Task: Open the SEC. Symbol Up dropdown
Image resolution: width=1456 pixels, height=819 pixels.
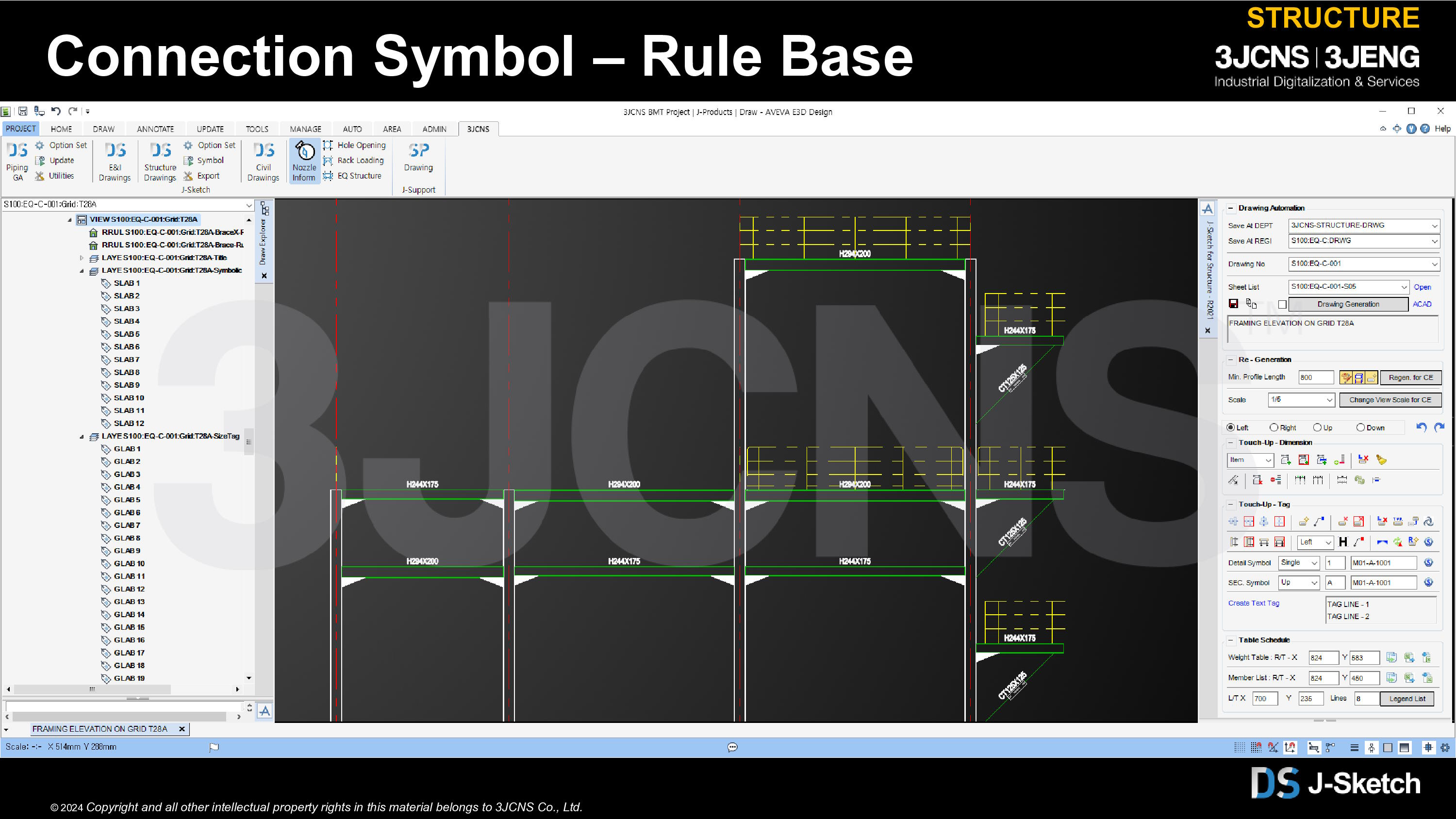Action: 1314,583
